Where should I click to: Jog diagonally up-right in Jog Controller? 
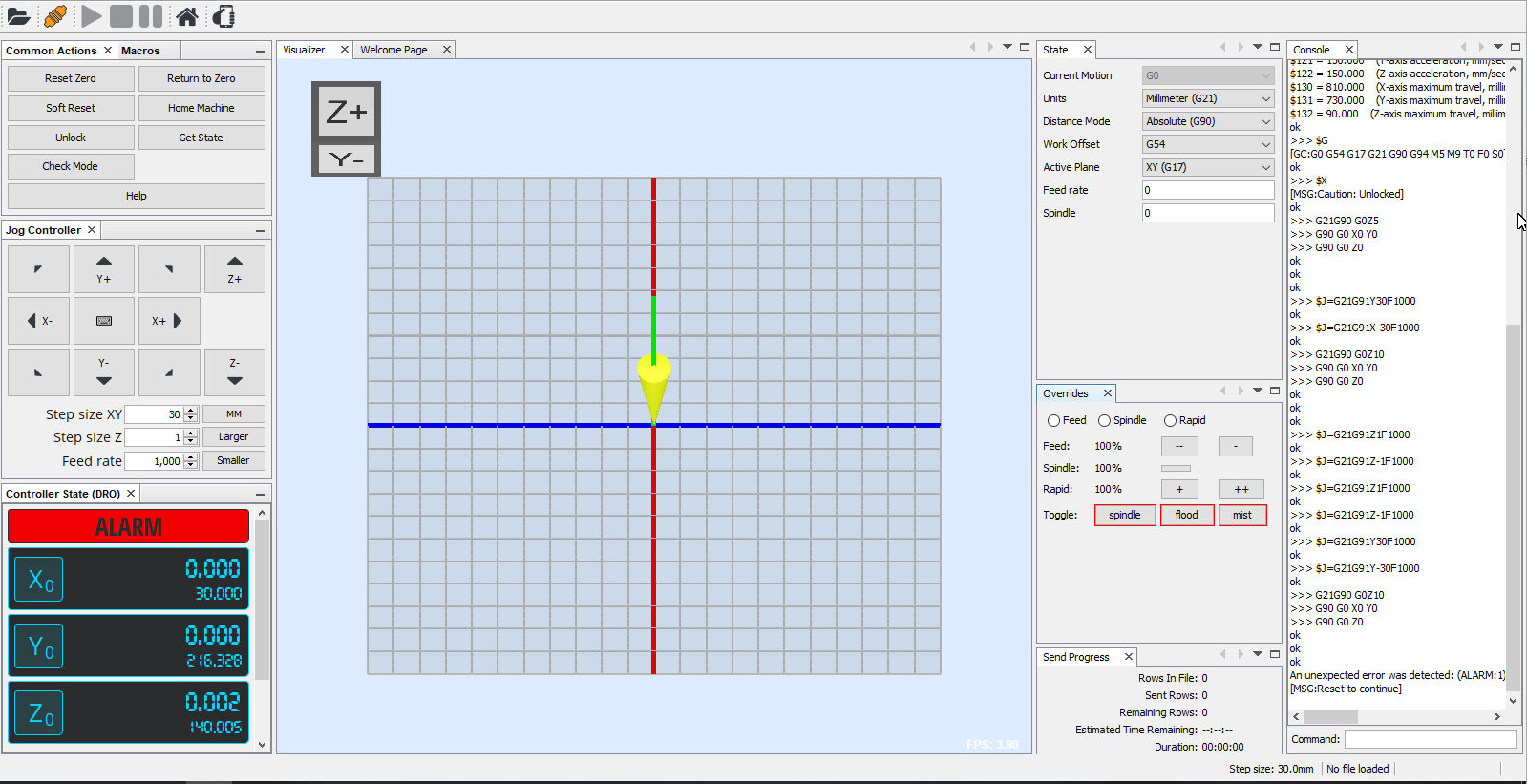[x=169, y=269]
